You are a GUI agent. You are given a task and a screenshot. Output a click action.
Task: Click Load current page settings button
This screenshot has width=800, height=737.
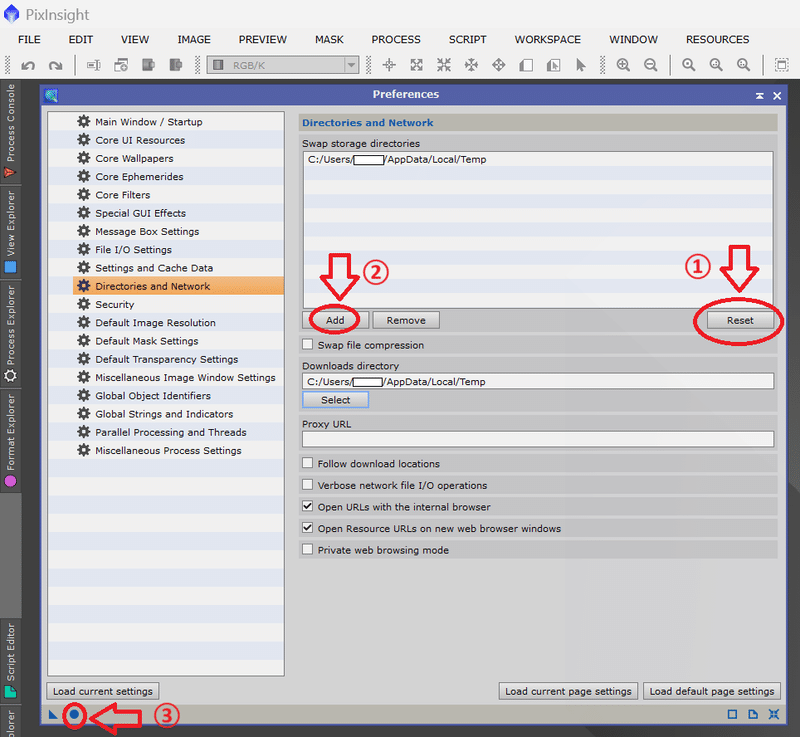[x=568, y=691]
